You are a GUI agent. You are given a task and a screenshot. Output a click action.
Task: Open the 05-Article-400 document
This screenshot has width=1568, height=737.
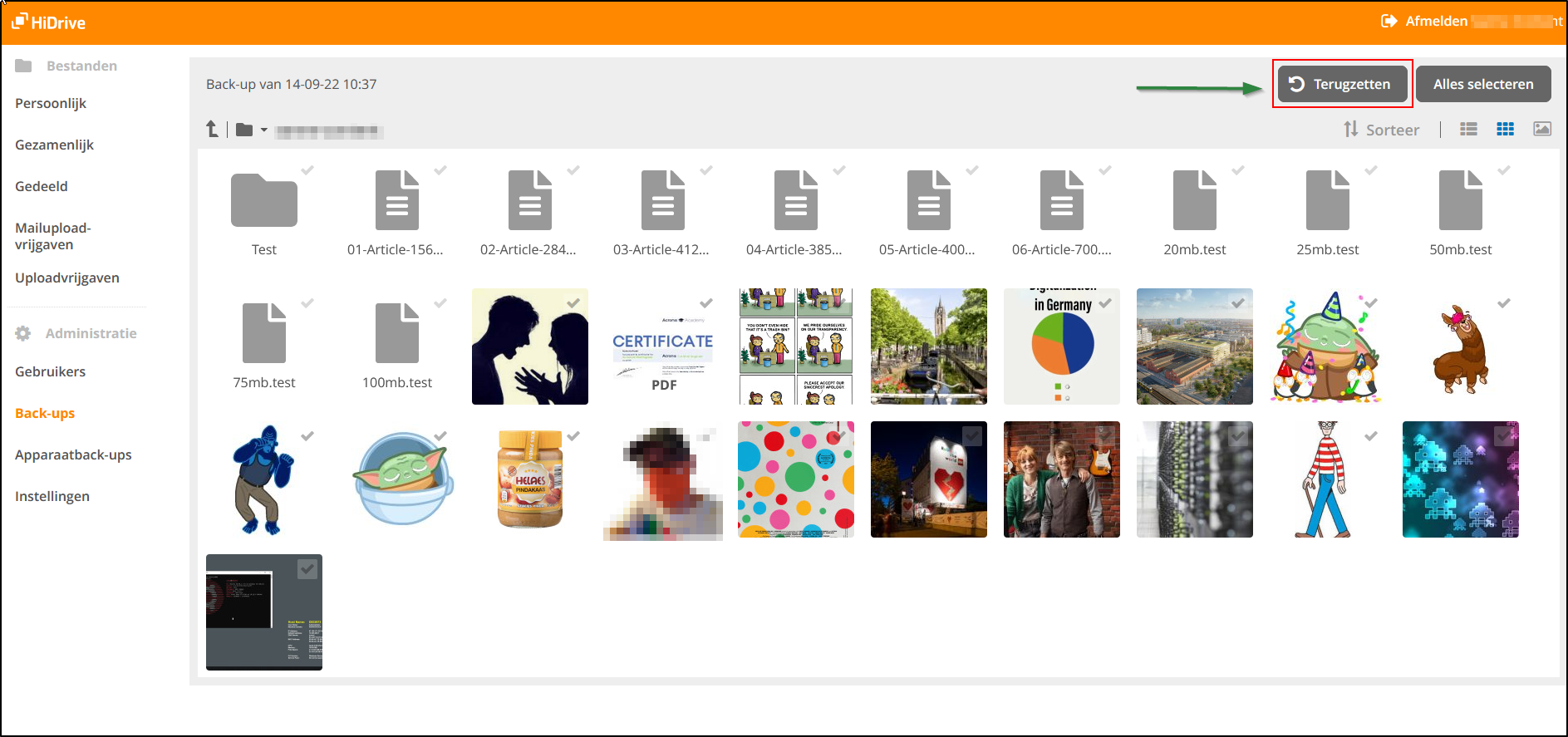tap(929, 200)
